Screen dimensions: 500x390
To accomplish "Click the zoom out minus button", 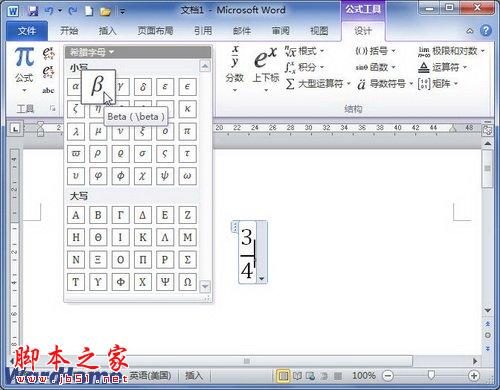I will tap(388, 376).
